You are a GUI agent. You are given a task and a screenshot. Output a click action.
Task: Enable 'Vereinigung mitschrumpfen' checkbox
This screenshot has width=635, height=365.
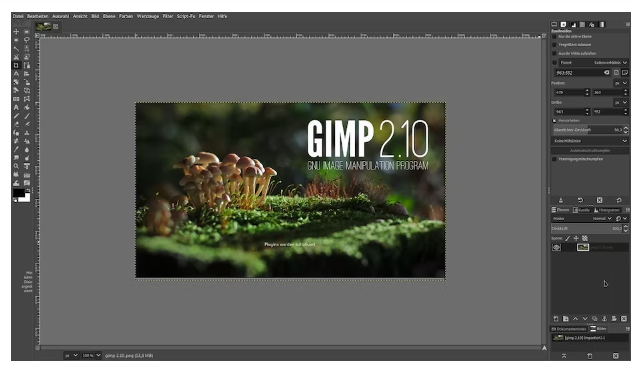(x=554, y=159)
